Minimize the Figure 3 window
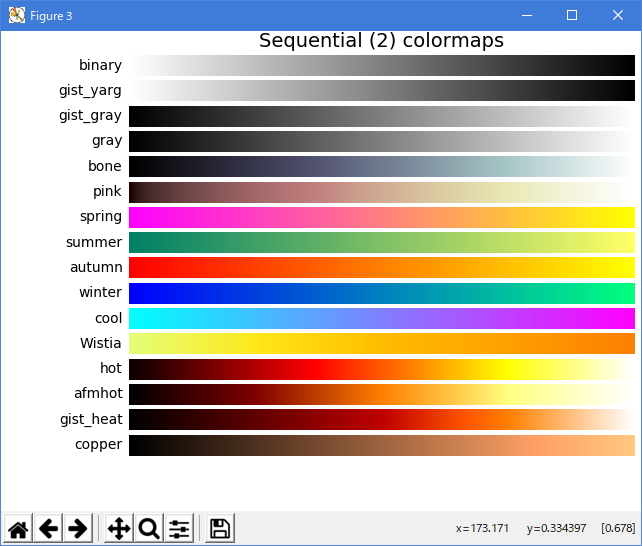Screen dimensions: 642x546 pyautogui.click(x=527, y=16)
